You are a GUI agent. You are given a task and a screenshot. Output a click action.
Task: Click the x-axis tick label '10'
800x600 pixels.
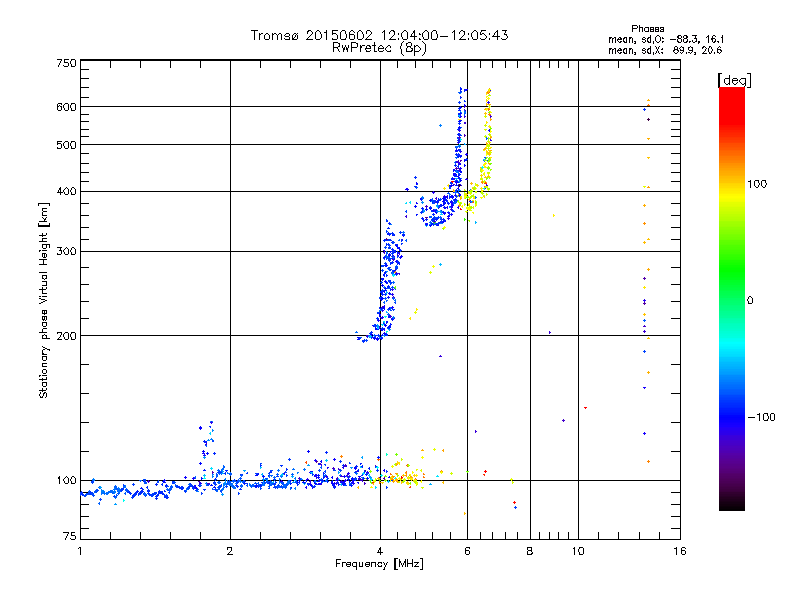pos(578,551)
